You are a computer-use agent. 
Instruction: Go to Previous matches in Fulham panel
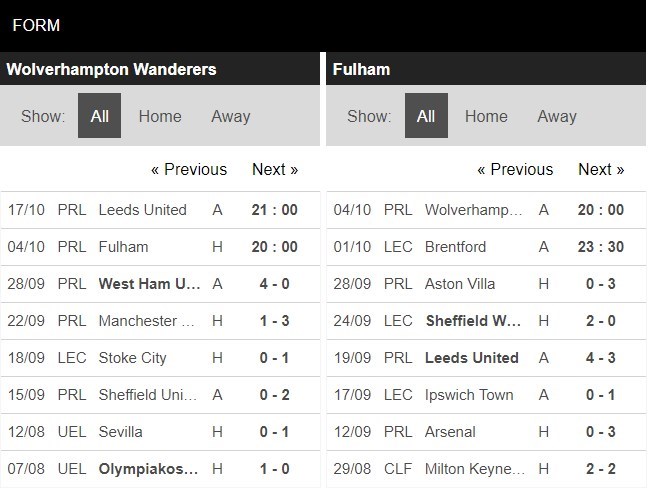pyautogui.click(x=515, y=169)
